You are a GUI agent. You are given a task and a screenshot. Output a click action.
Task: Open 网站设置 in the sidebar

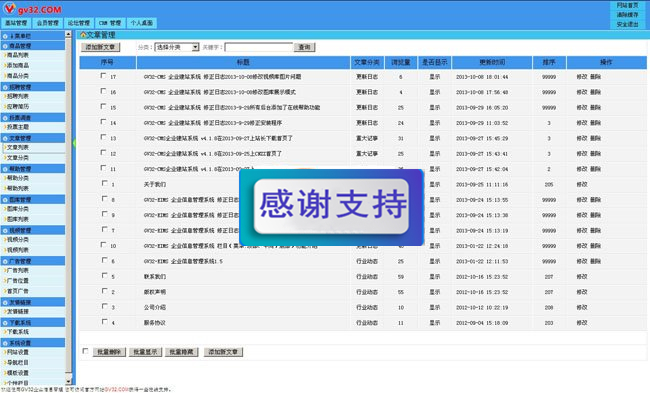tap(18, 352)
